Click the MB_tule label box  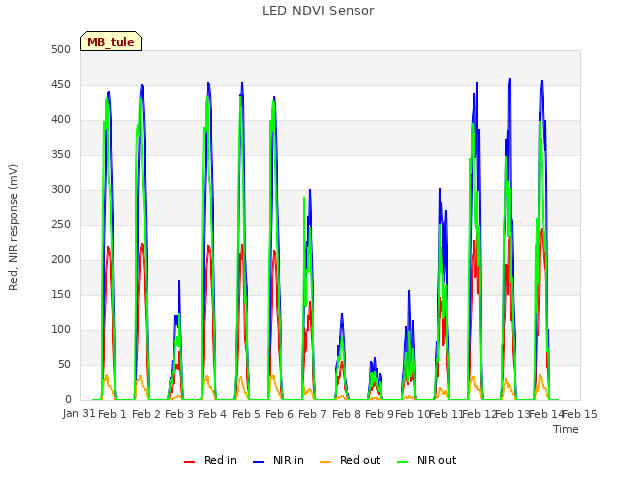coord(111,41)
